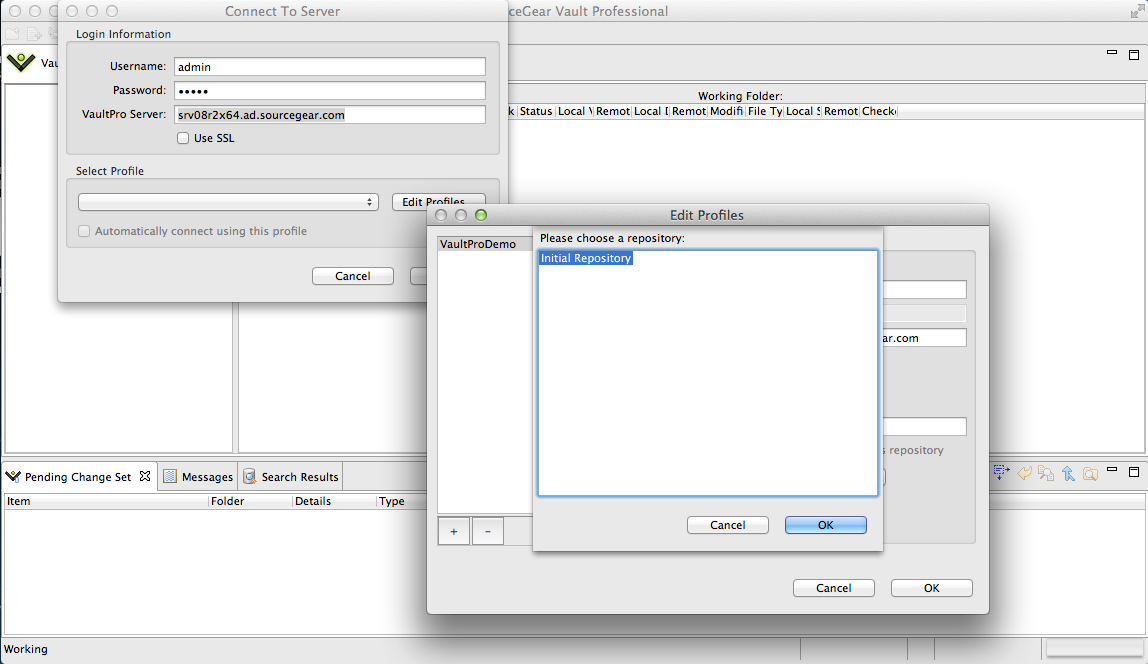The width and height of the screenshot is (1148, 664).
Task: Click the Status column header
Action: point(536,111)
